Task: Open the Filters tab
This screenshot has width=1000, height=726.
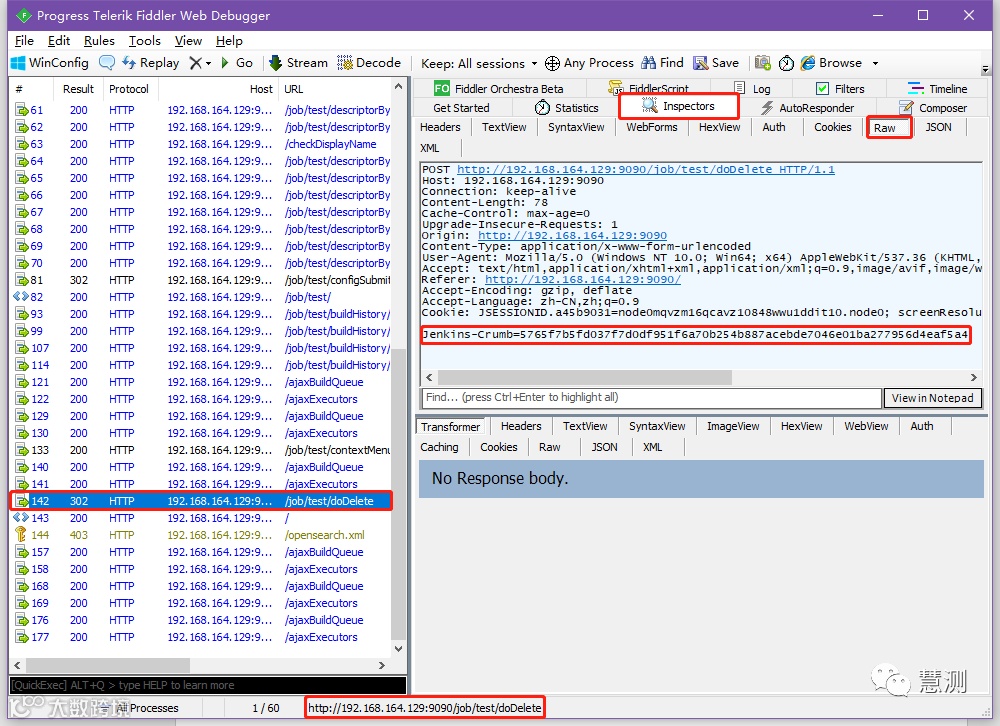Action: click(x=840, y=89)
